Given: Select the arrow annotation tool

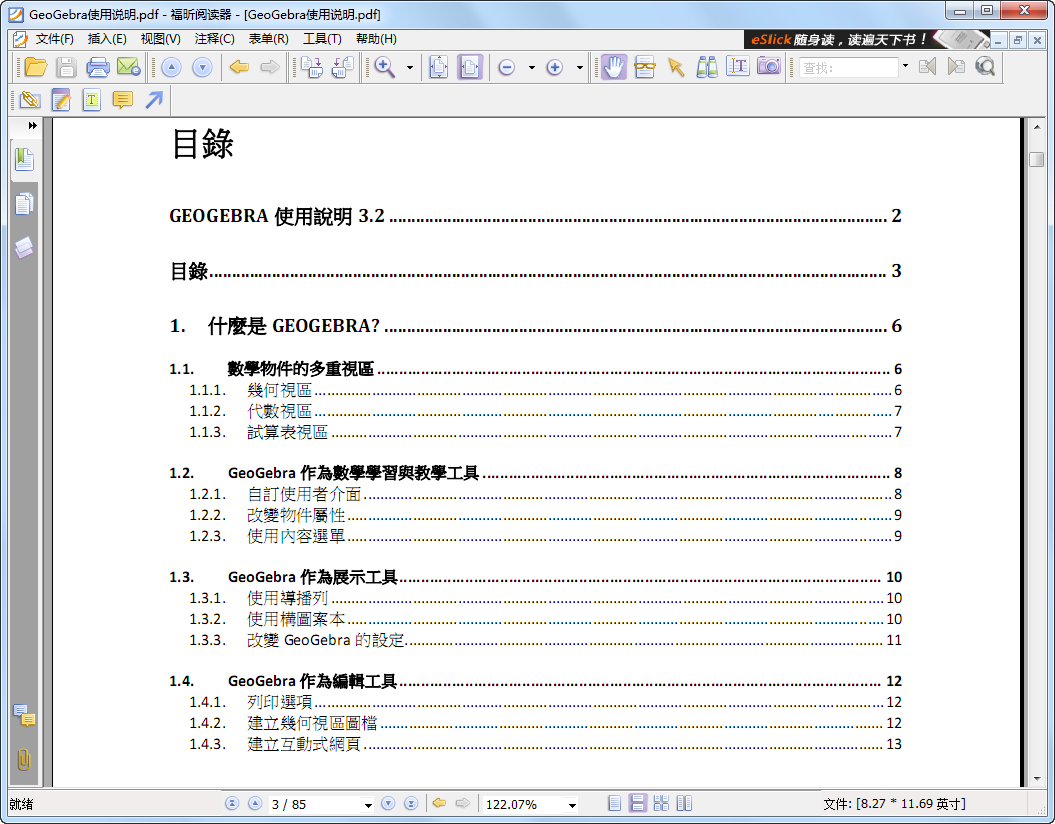Looking at the screenshot, I should pos(153,100).
